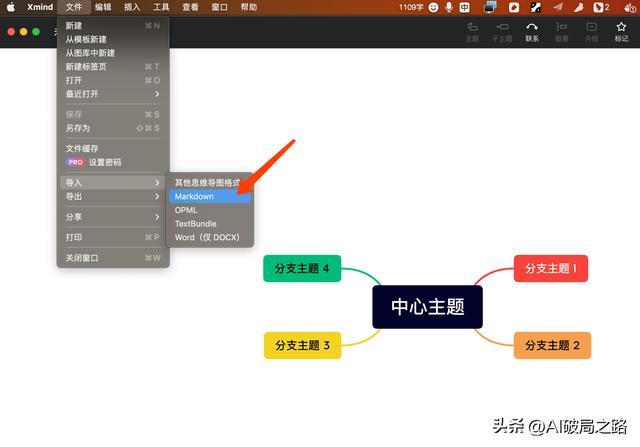Open the 编辑 menu in menu bar

(103, 7)
